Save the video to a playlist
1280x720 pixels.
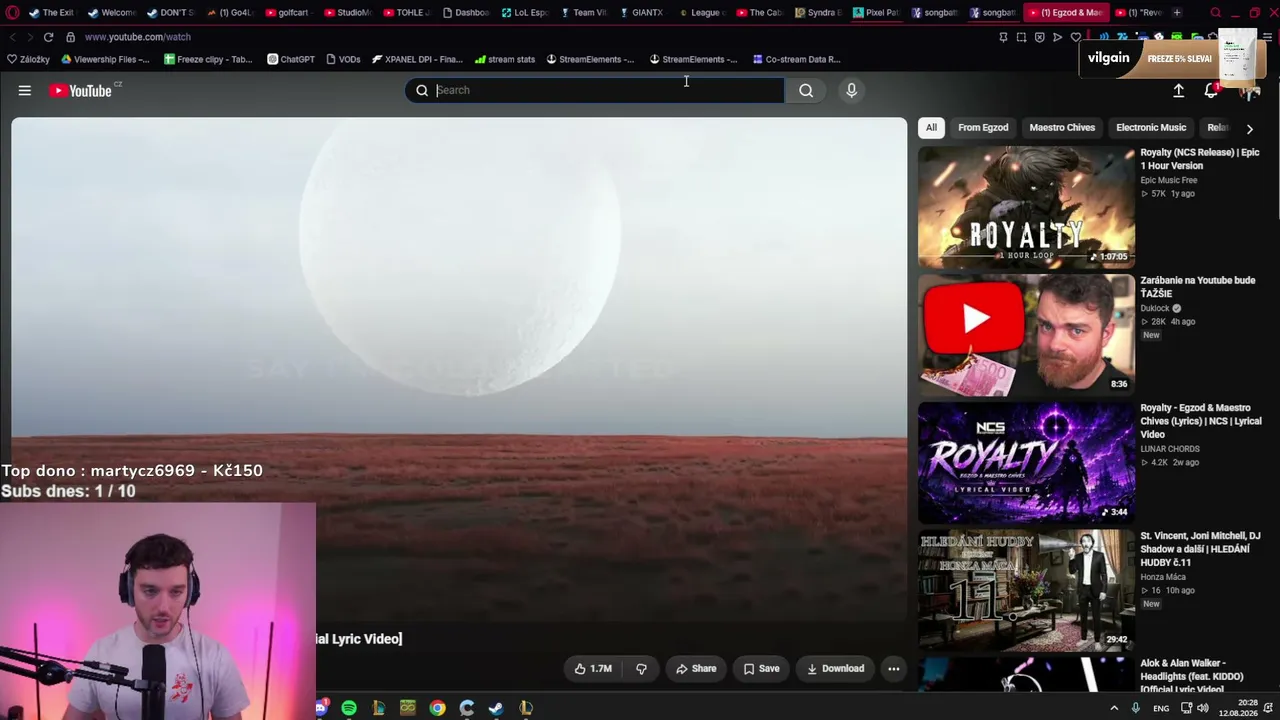coord(761,669)
